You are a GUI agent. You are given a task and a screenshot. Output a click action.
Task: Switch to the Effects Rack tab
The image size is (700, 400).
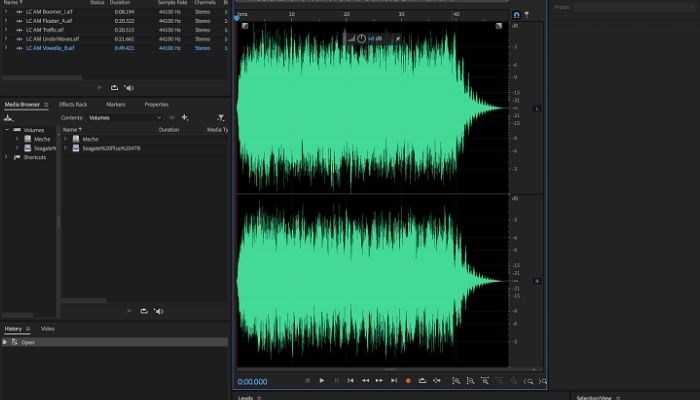73,104
